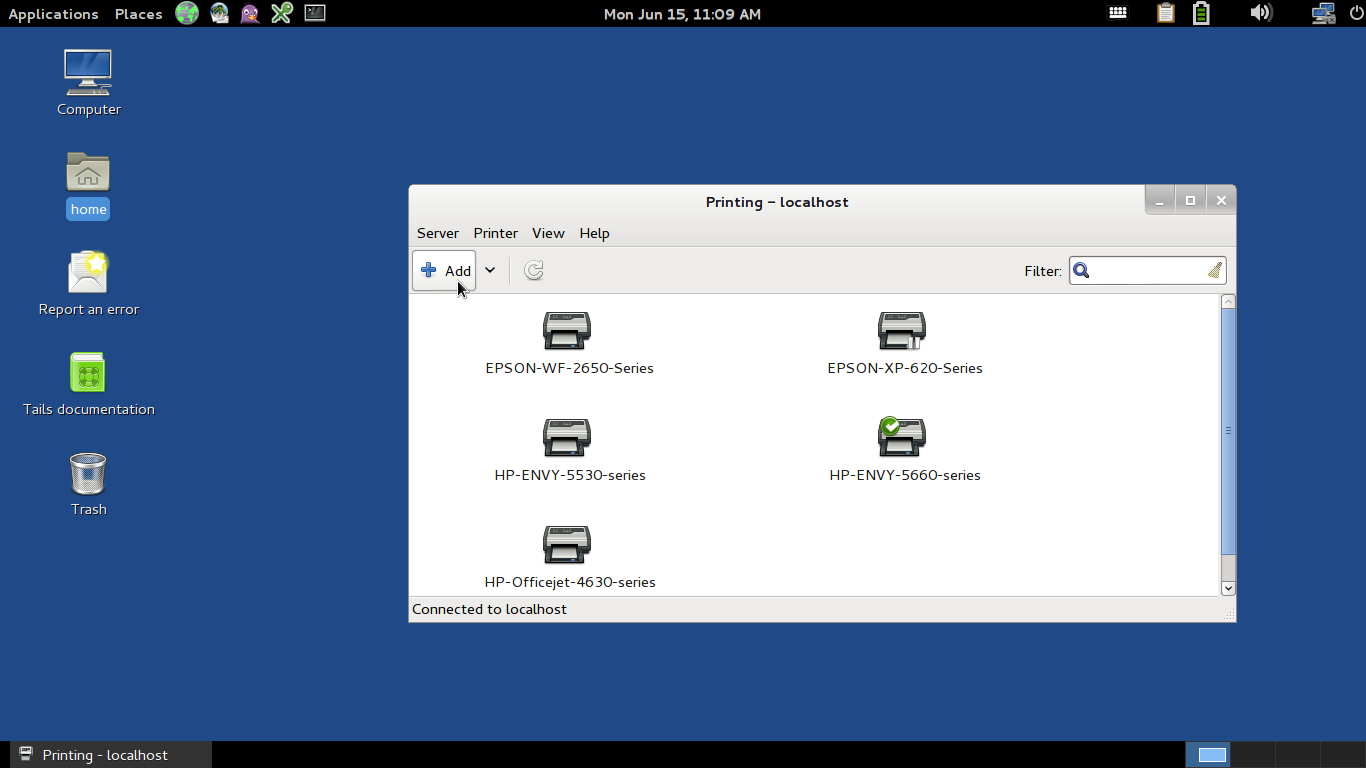Launch Pidgin messenger from purple bird icon
This screenshot has width=1366, height=768.
250,13
